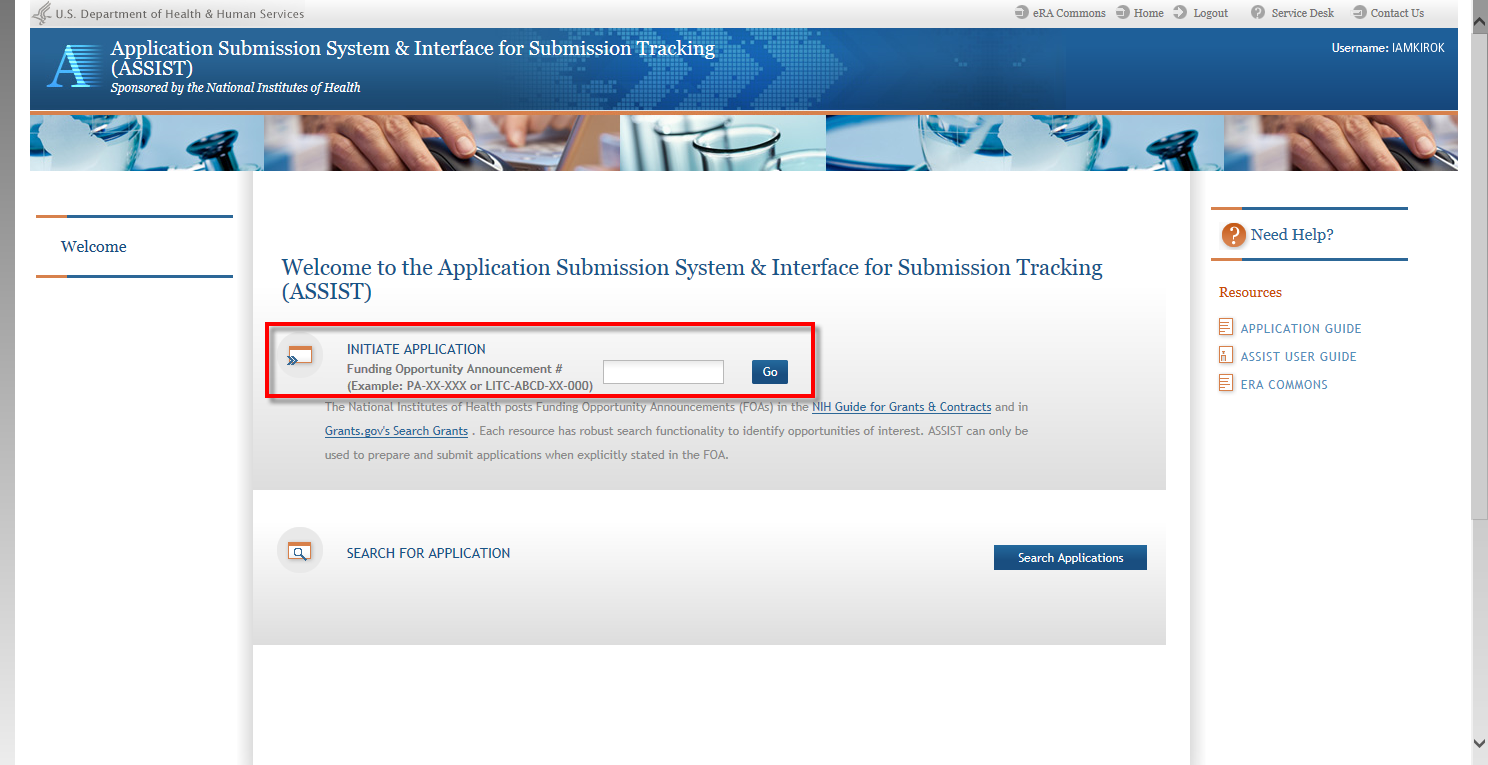Click the Need Help? heading
Viewport: 1488px width, 765px height.
click(1292, 235)
